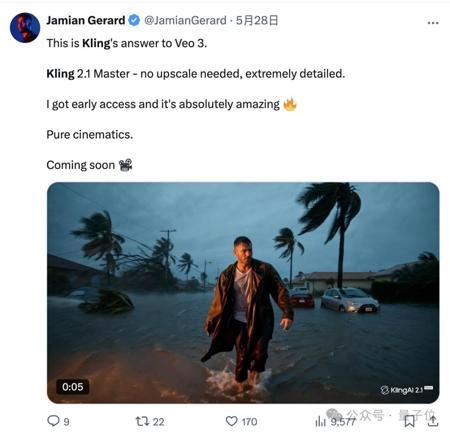Image resolution: width=450 pixels, height=433 pixels.
Task: Click the 0:05 video duration badge
Action: [x=72, y=387]
